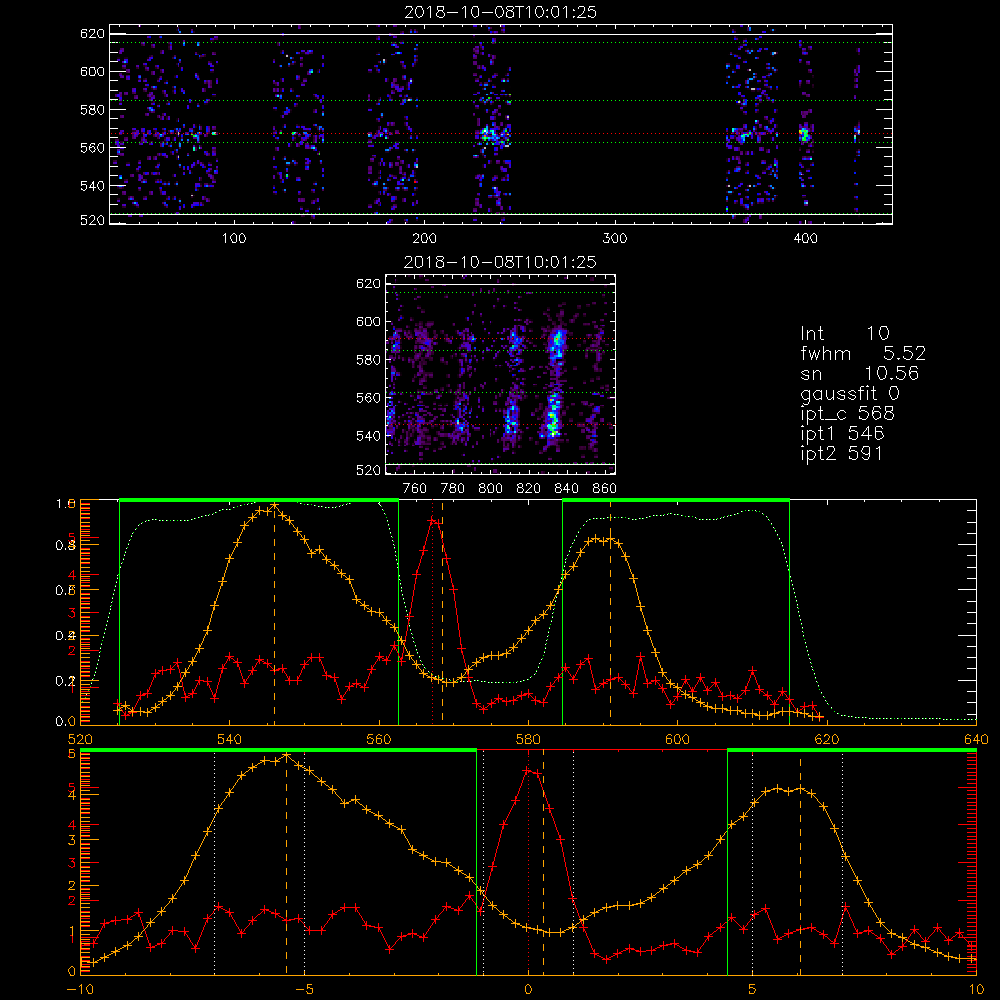Click x-axis label '100' of the wide spectrogram

(234, 239)
